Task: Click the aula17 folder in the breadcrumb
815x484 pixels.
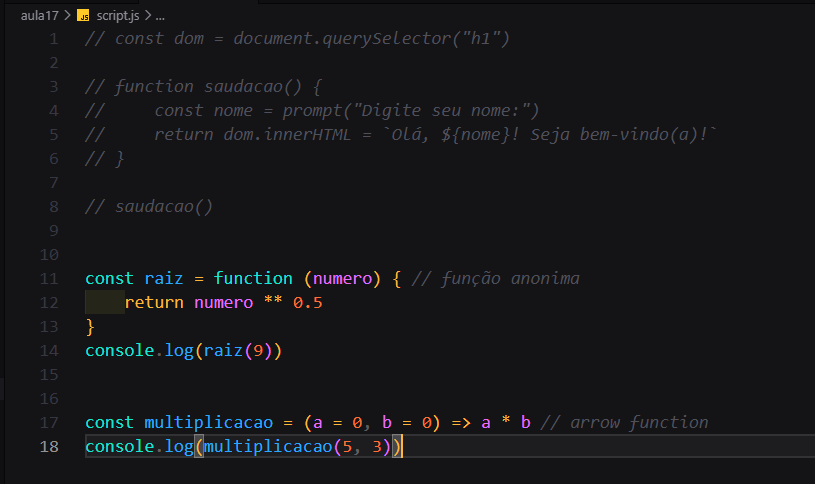Action: pos(40,16)
